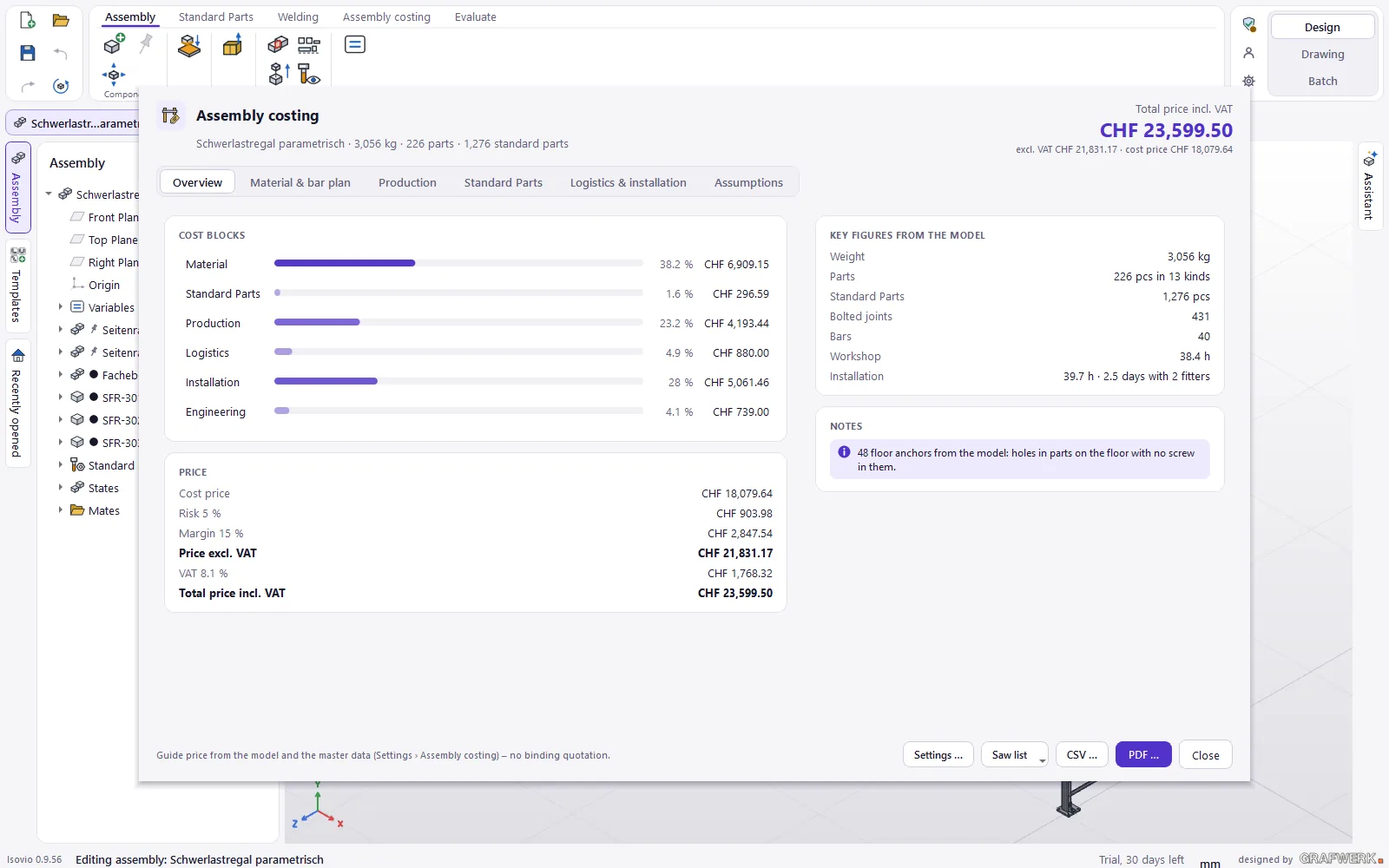The image size is (1389, 868).
Task: Expand the Standard parts tree node
Action: tap(61, 465)
